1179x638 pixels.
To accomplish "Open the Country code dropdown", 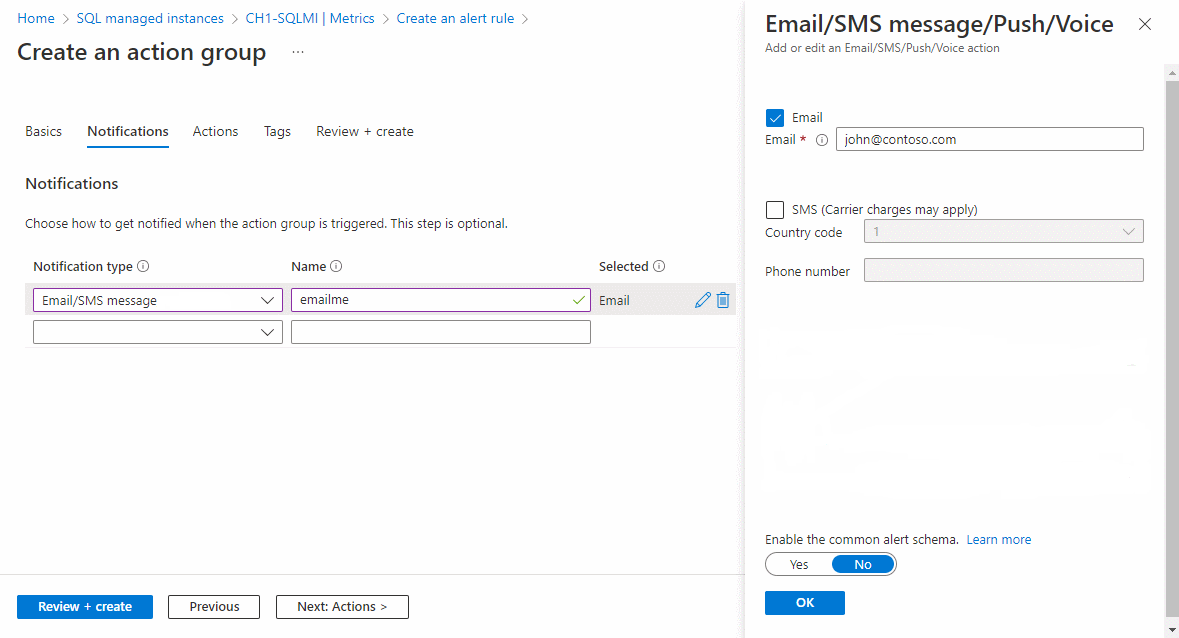I will (1003, 232).
